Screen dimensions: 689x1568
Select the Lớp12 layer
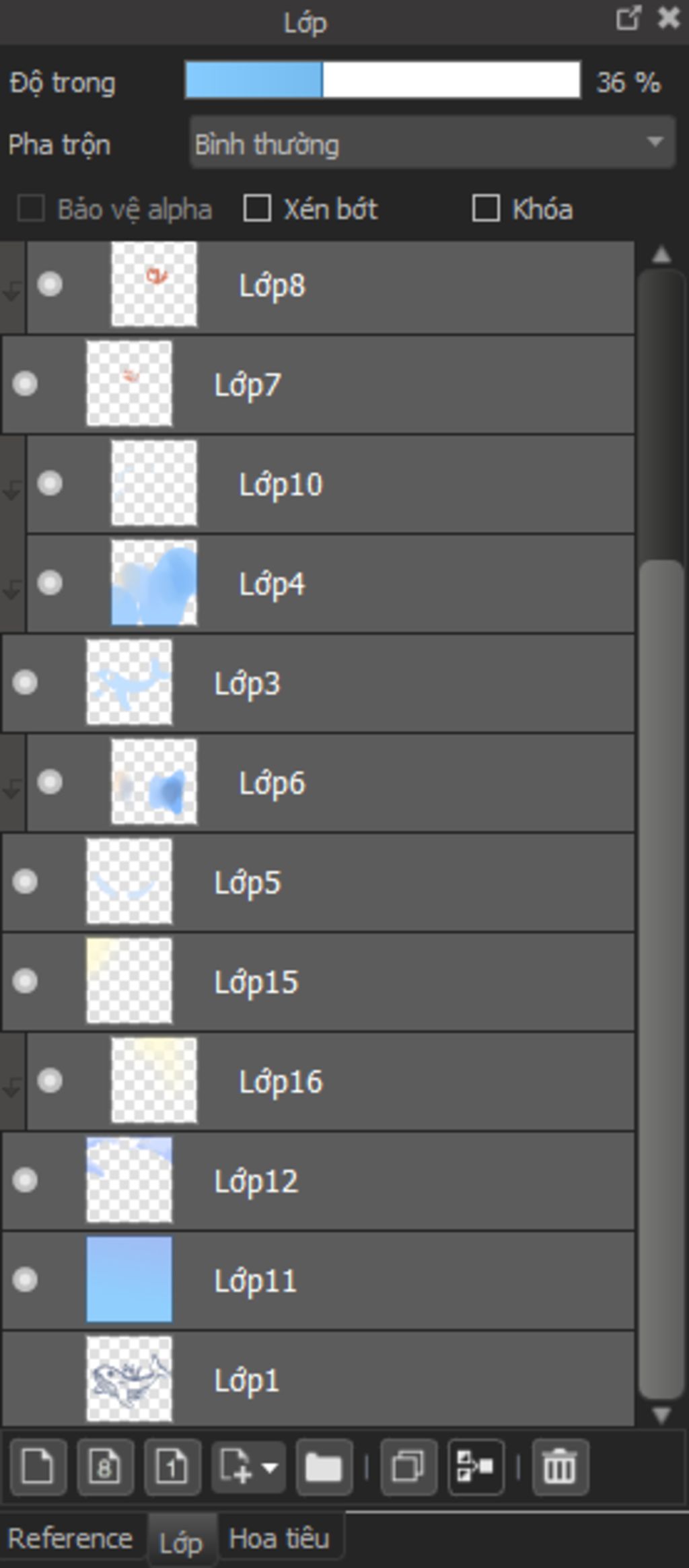point(404,1181)
